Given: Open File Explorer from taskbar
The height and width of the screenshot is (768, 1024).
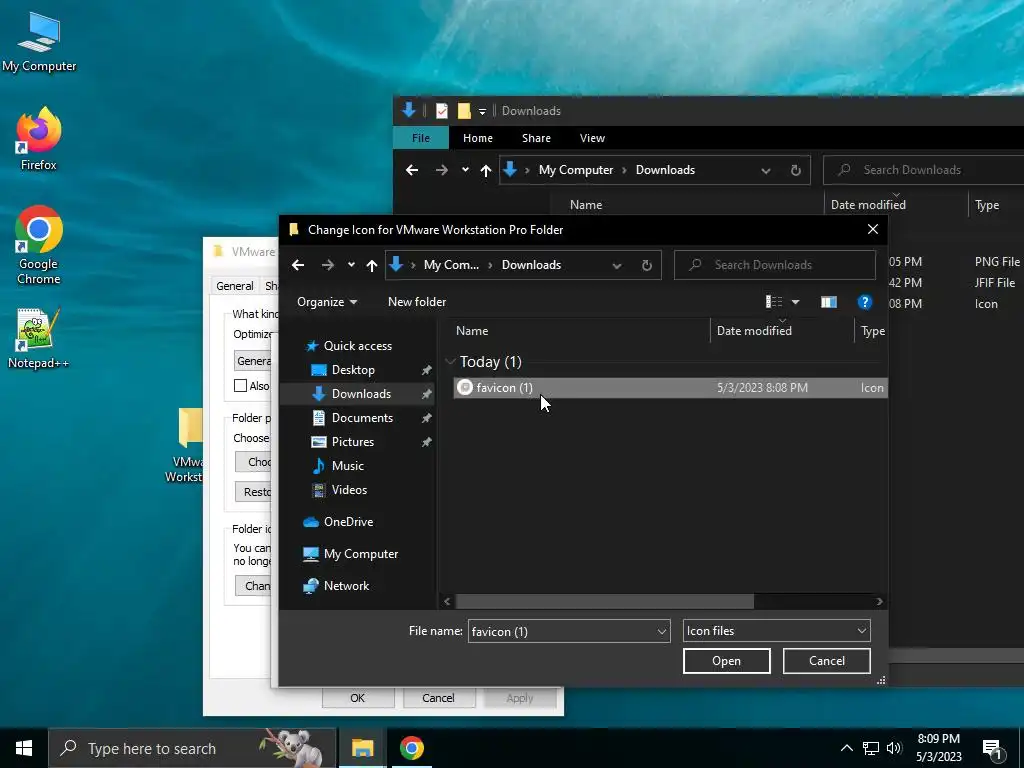Looking at the screenshot, I should tap(362, 748).
